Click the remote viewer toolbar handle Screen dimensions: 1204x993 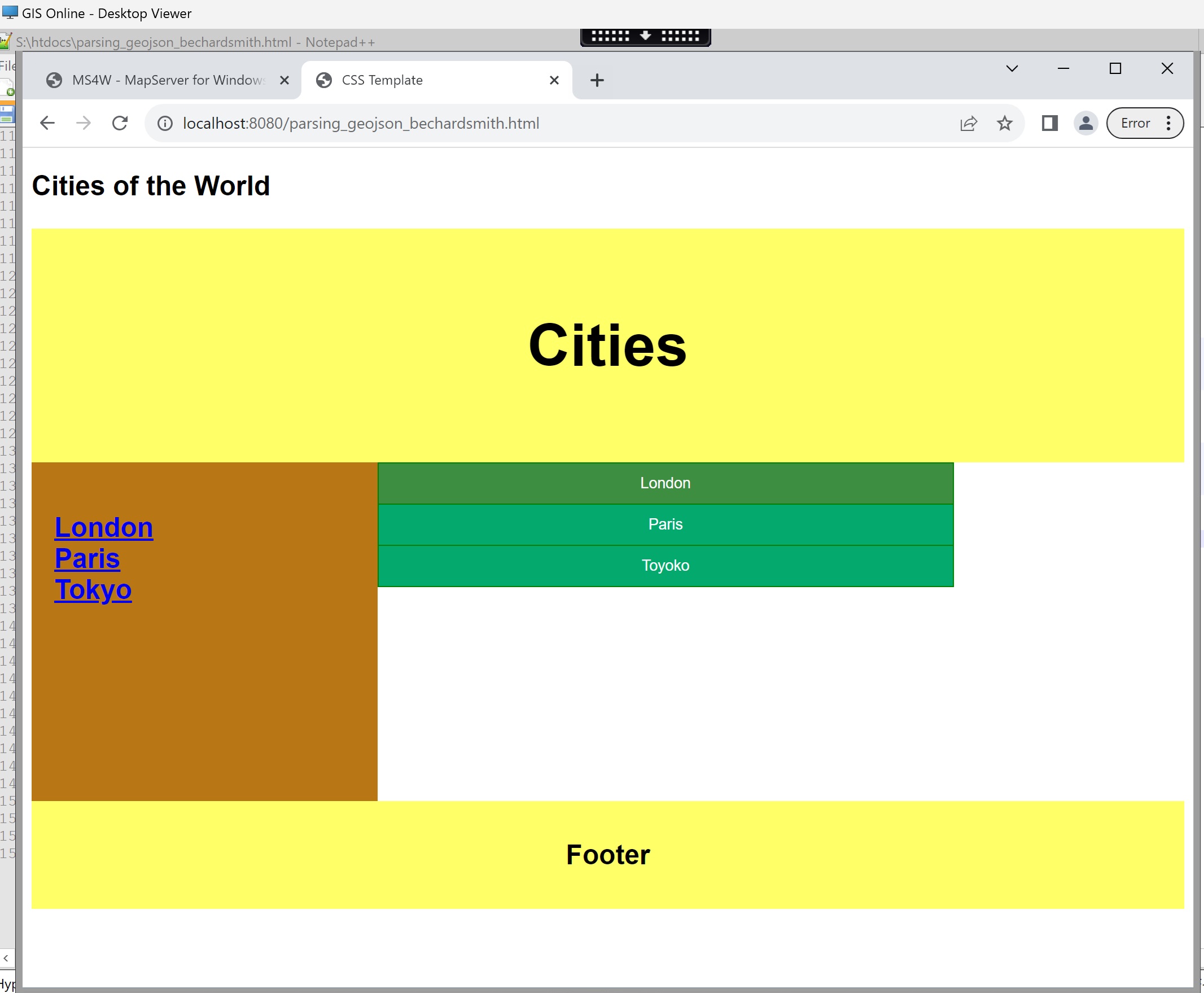point(645,37)
